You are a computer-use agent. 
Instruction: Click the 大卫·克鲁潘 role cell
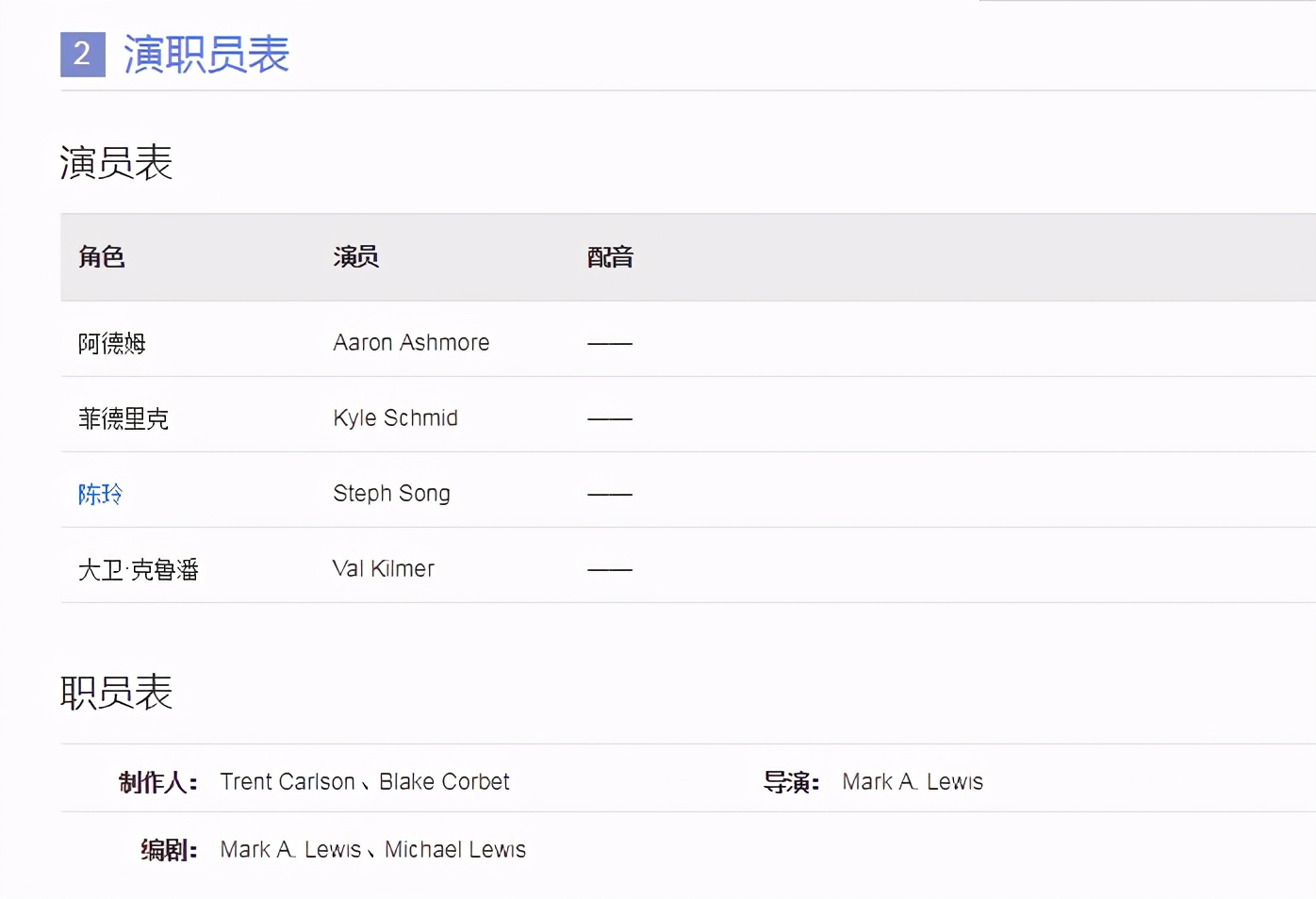click(139, 569)
